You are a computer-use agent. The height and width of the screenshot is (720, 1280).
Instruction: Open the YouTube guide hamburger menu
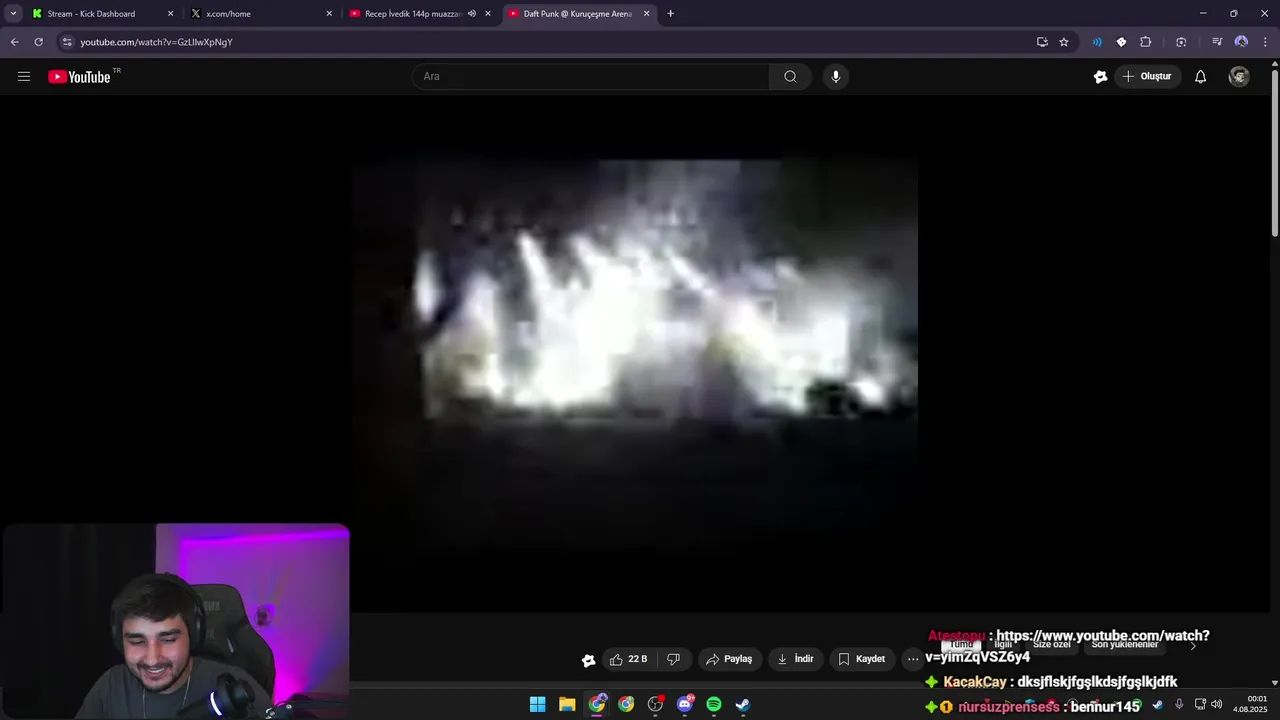(24, 76)
